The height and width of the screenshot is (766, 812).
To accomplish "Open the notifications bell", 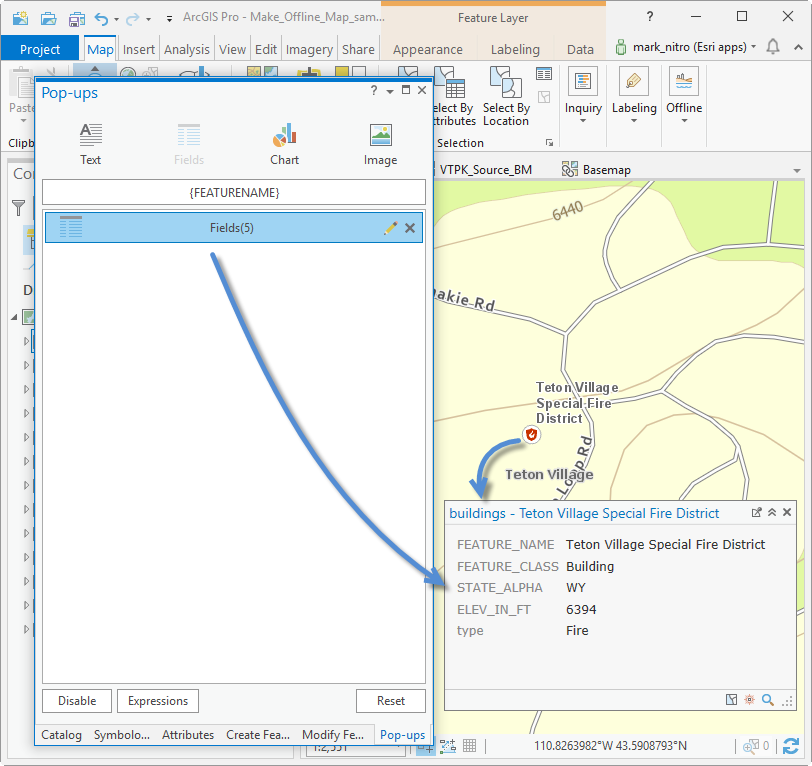I will click(773, 47).
